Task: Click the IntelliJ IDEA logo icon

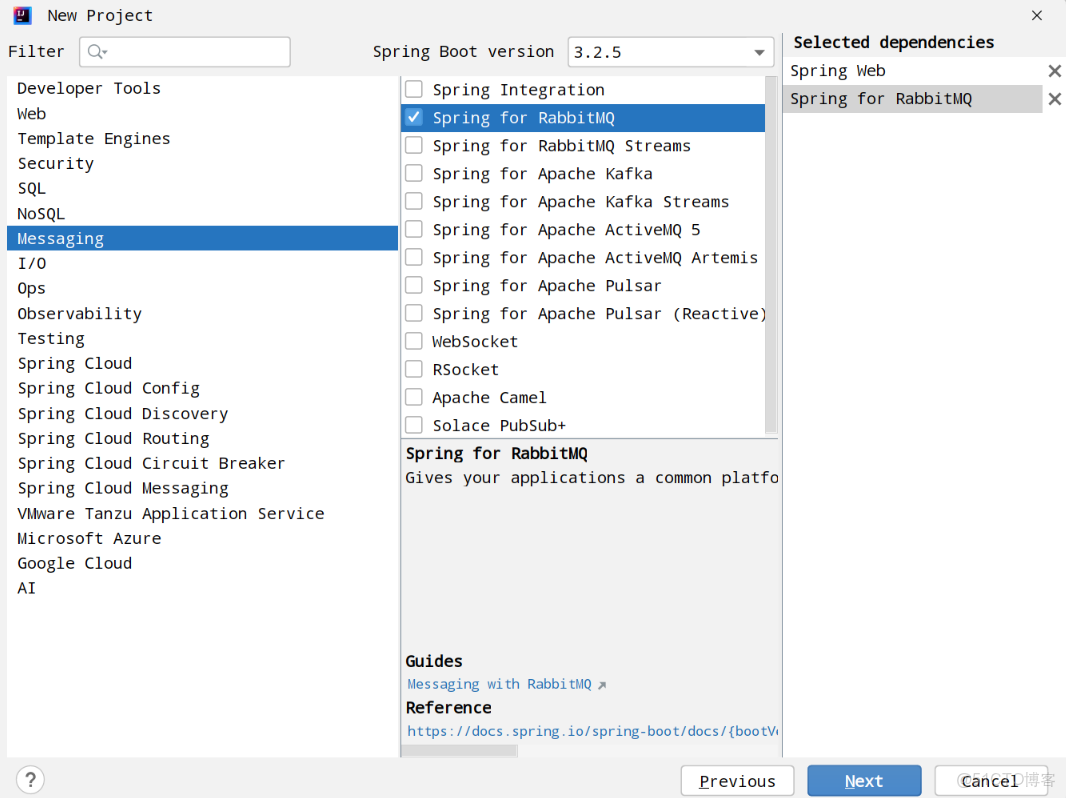Action: click(x=22, y=15)
